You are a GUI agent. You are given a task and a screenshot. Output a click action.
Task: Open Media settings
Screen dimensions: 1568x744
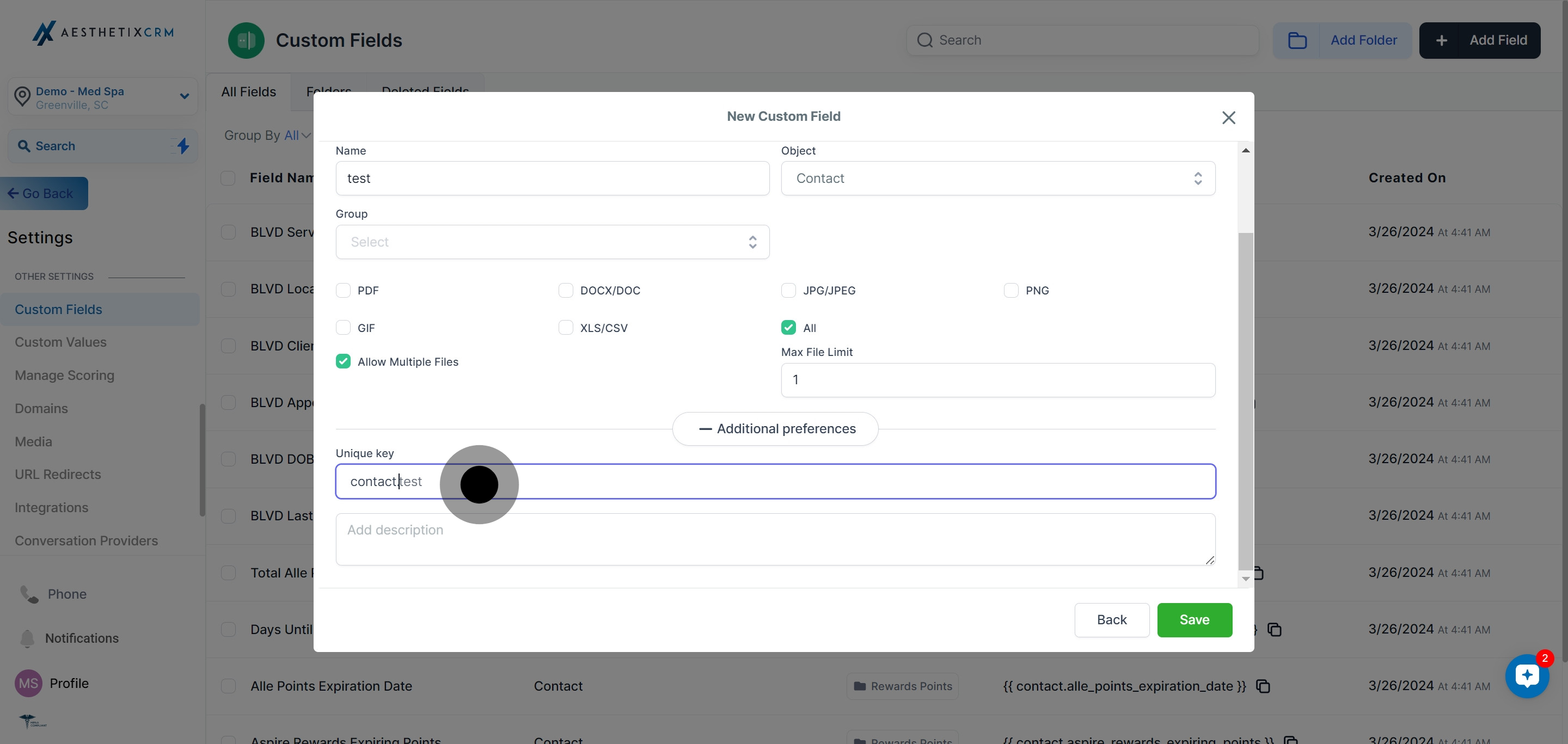click(x=33, y=441)
